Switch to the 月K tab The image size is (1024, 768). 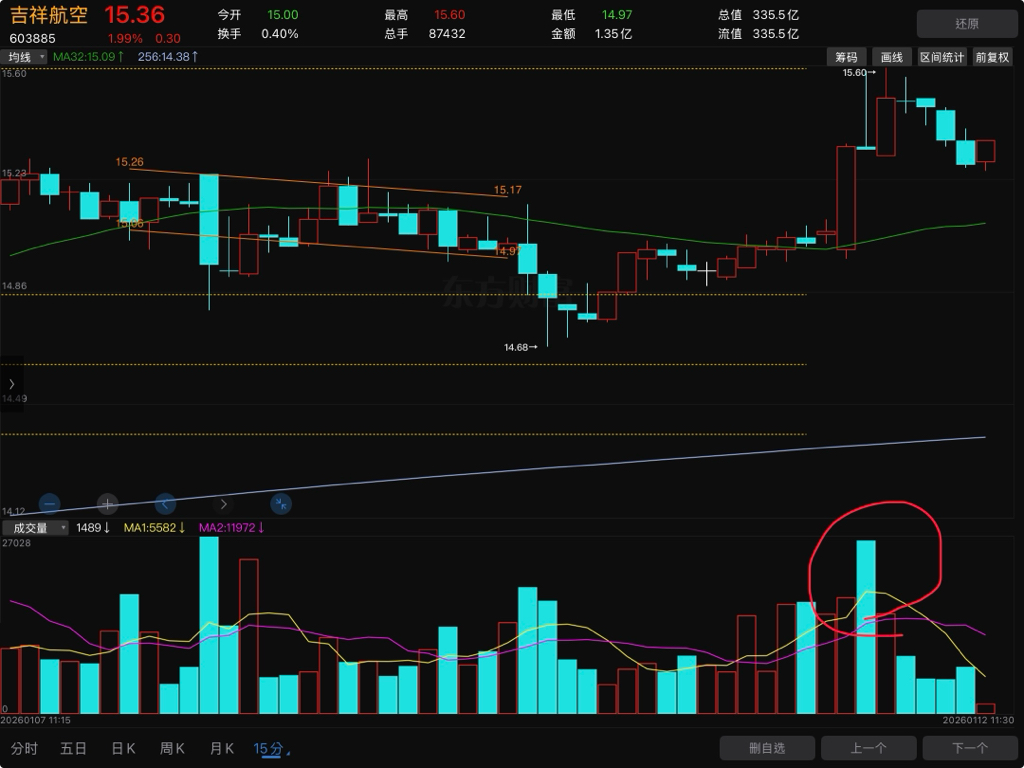tap(222, 748)
